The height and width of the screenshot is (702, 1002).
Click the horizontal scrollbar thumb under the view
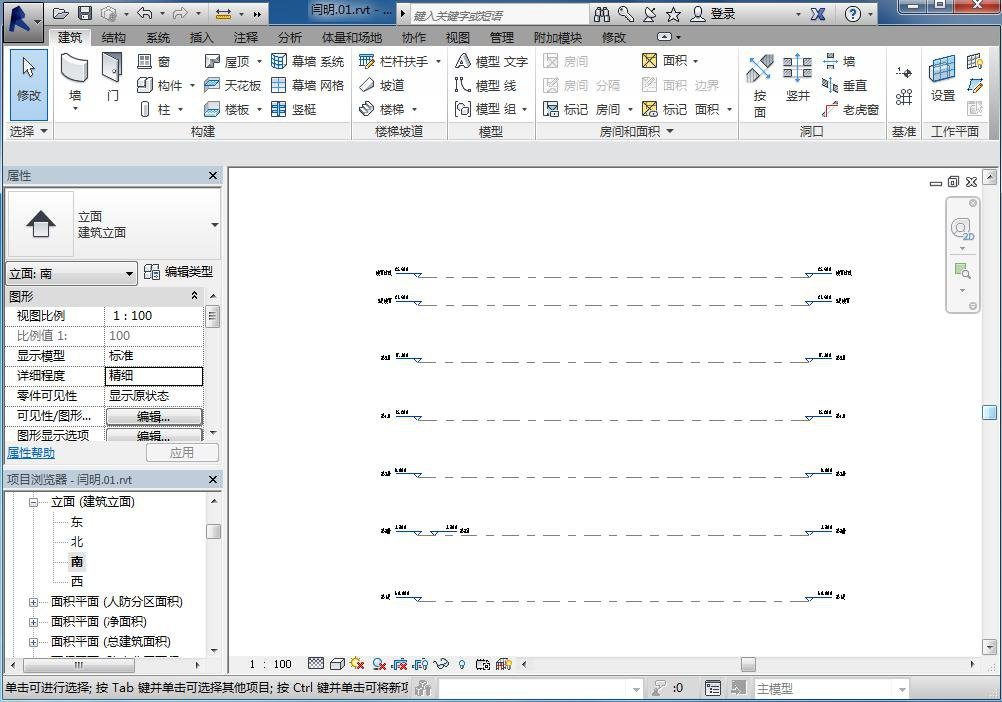[748, 664]
